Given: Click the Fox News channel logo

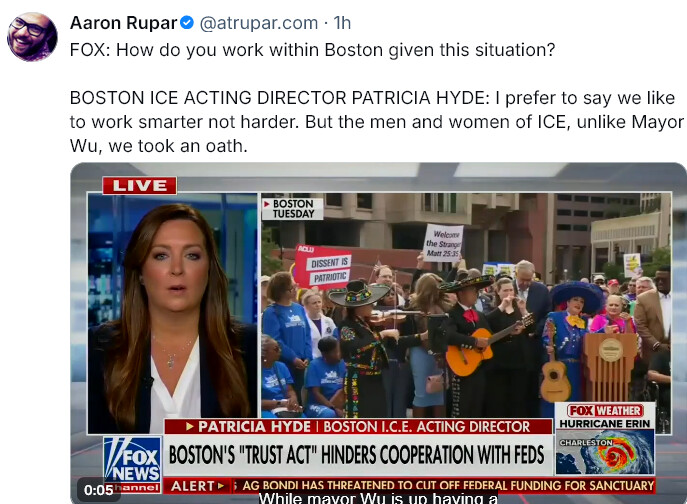Looking at the screenshot, I should coord(133,465).
